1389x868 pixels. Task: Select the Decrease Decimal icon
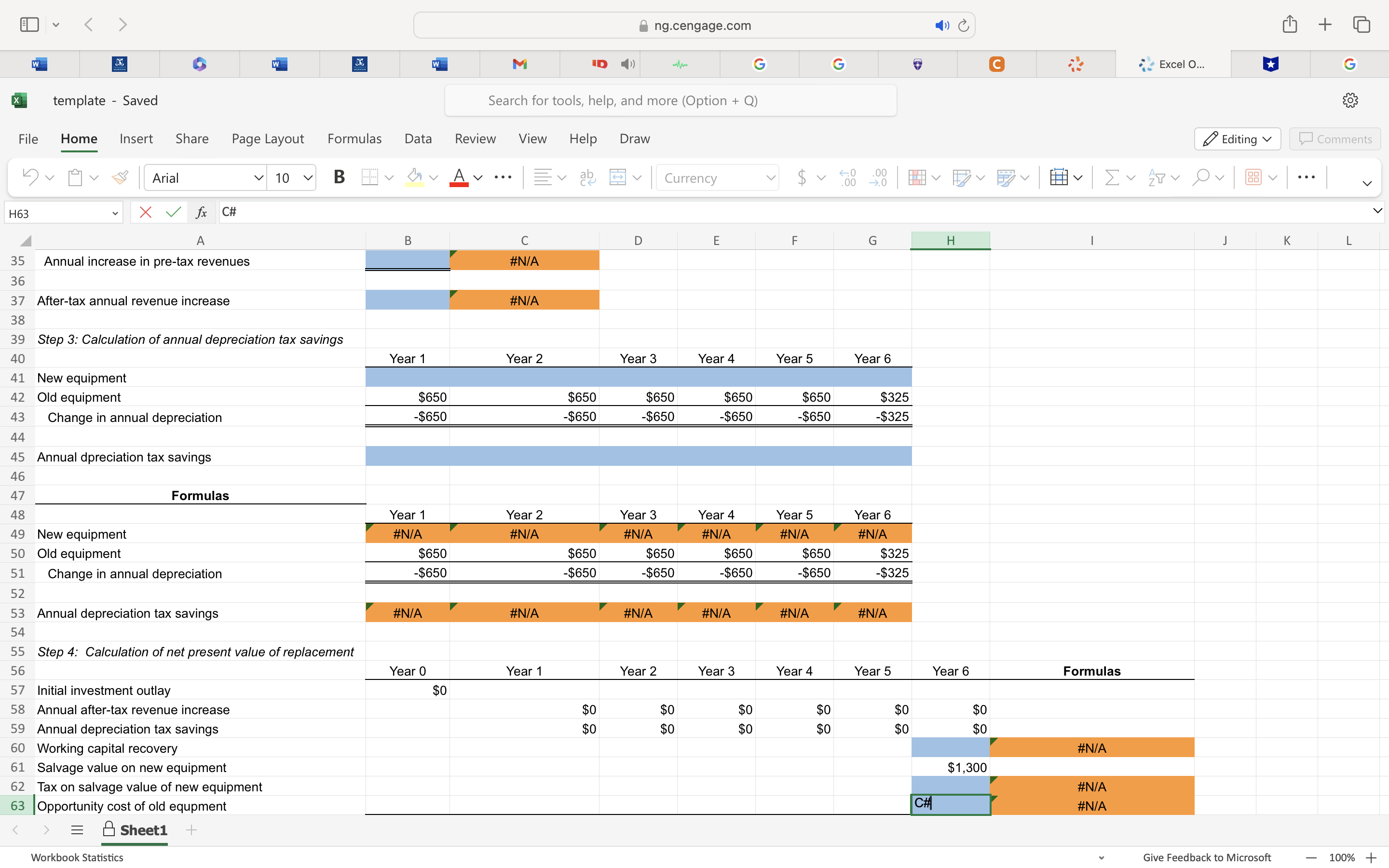[x=879, y=177]
